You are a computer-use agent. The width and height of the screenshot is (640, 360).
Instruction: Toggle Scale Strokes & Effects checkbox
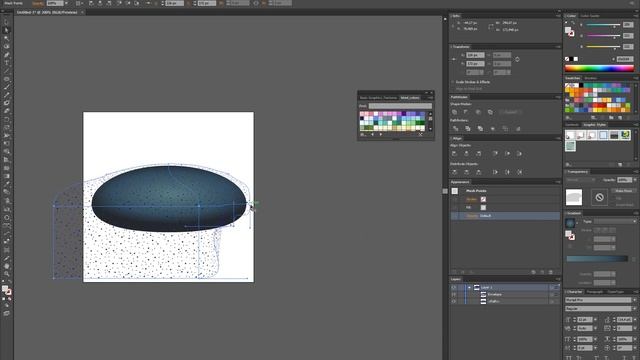click(x=453, y=82)
